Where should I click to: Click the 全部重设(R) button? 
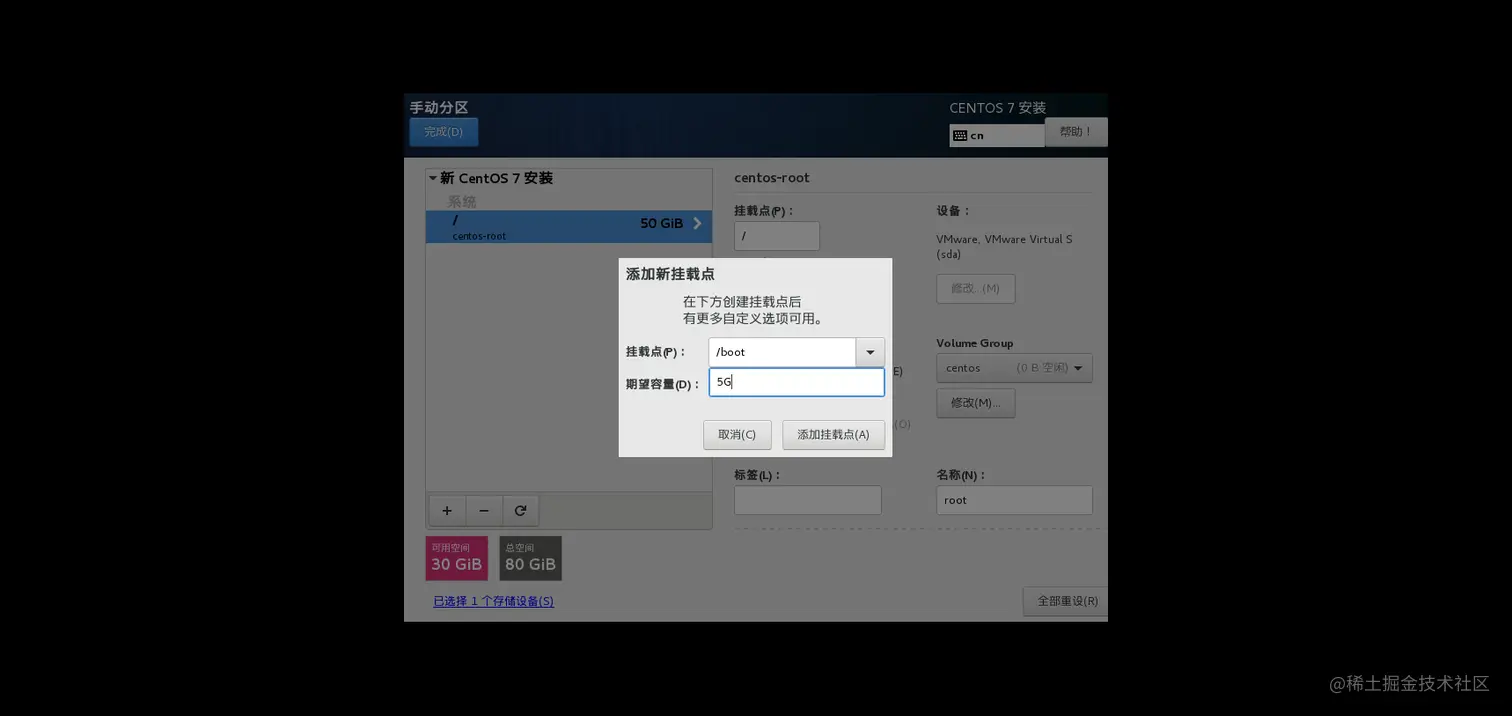coord(1066,601)
